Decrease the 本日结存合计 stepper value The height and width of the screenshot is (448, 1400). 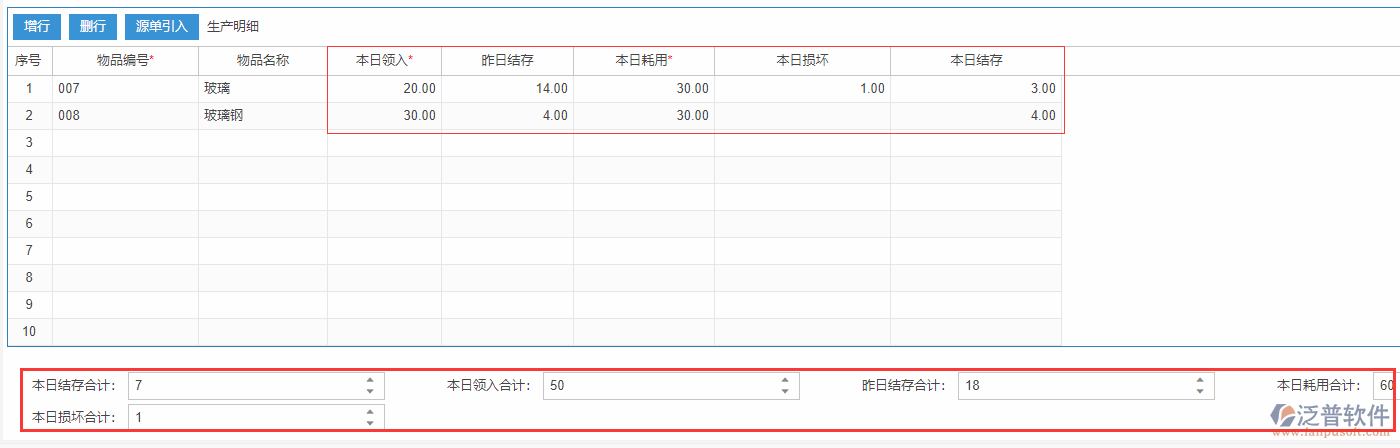pyautogui.click(x=370, y=392)
